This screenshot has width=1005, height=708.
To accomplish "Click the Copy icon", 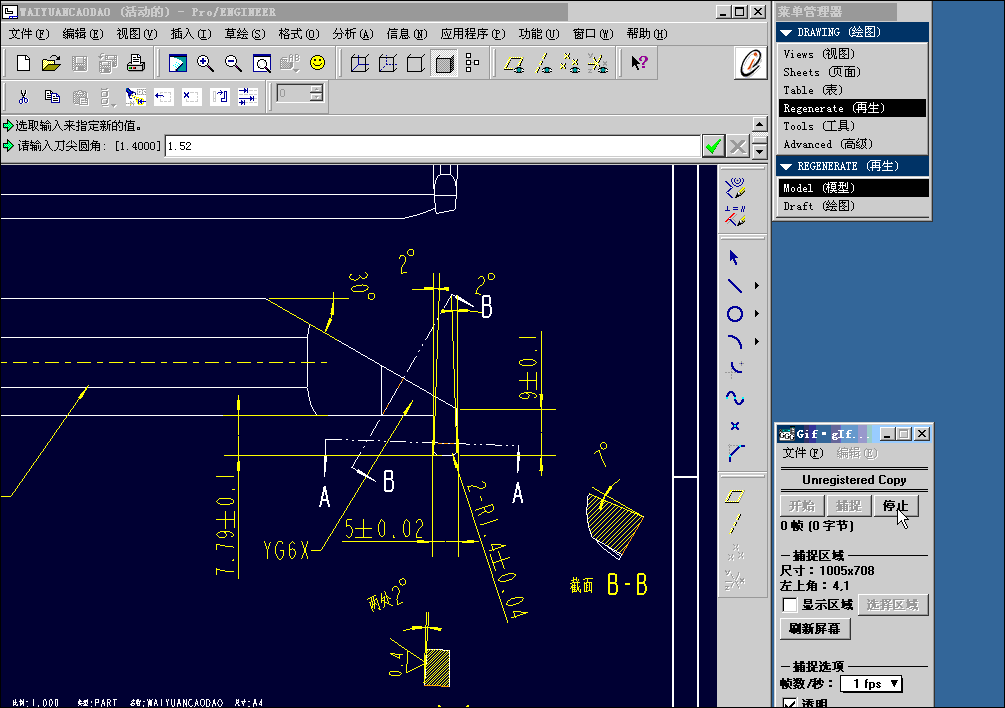I will (x=52, y=97).
